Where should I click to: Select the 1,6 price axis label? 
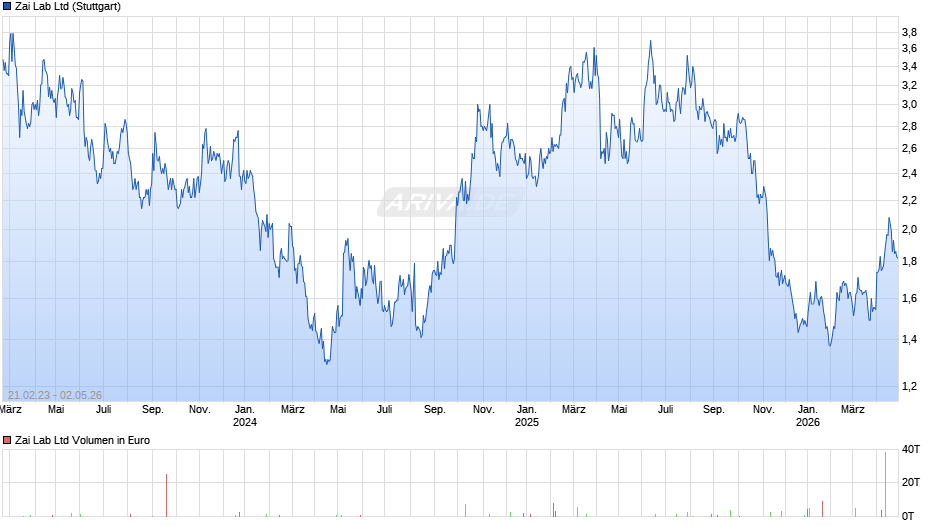tap(909, 299)
